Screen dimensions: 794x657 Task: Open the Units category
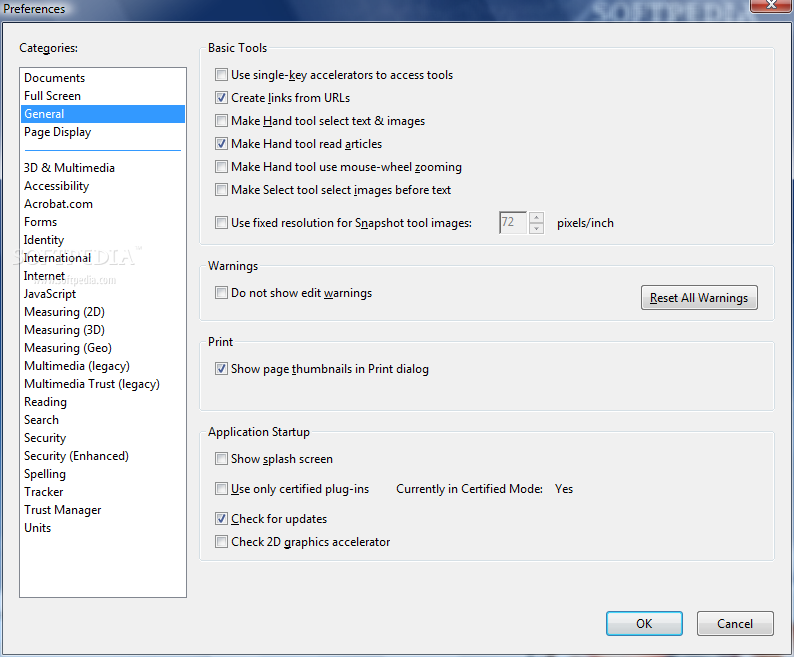pyautogui.click(x=103, y=528)
